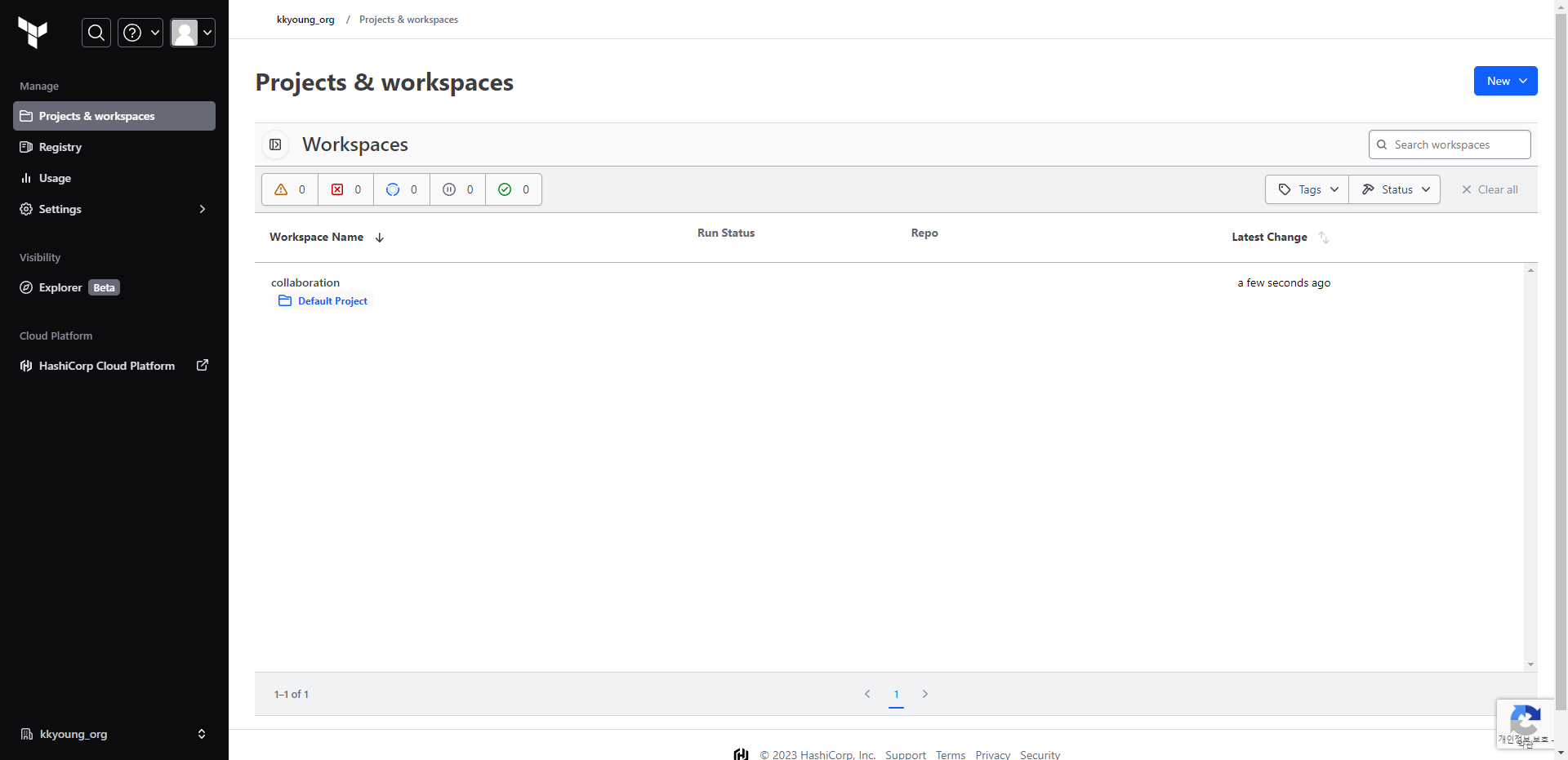1568x760 pixels.
Task: Click kkyoung_org breadcrumb link
Action: point(305,20)
